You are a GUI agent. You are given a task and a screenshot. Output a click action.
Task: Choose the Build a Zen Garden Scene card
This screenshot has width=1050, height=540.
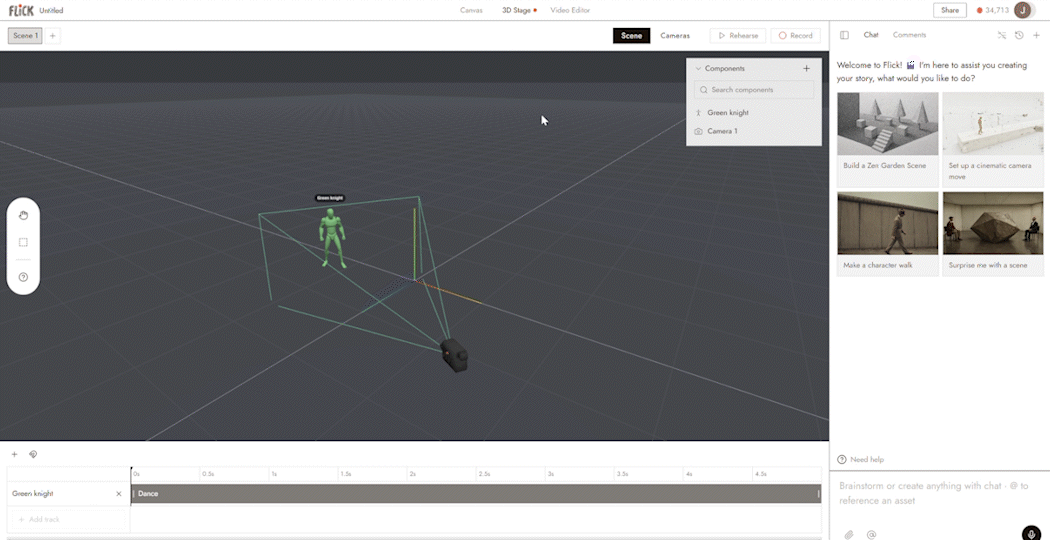click(887, 139)
